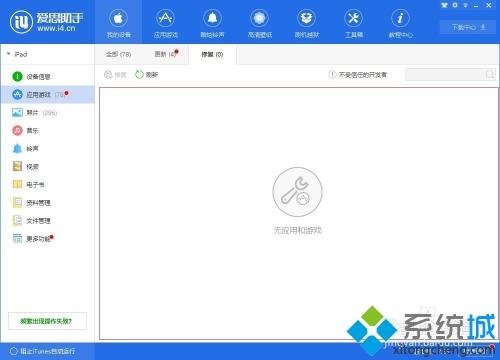The height and width of the screenshot is (360, 500).
Task: Toggle Block iTunes auto-run (阻止iTunes自动运行) option
Action: (x=43, y=351)
